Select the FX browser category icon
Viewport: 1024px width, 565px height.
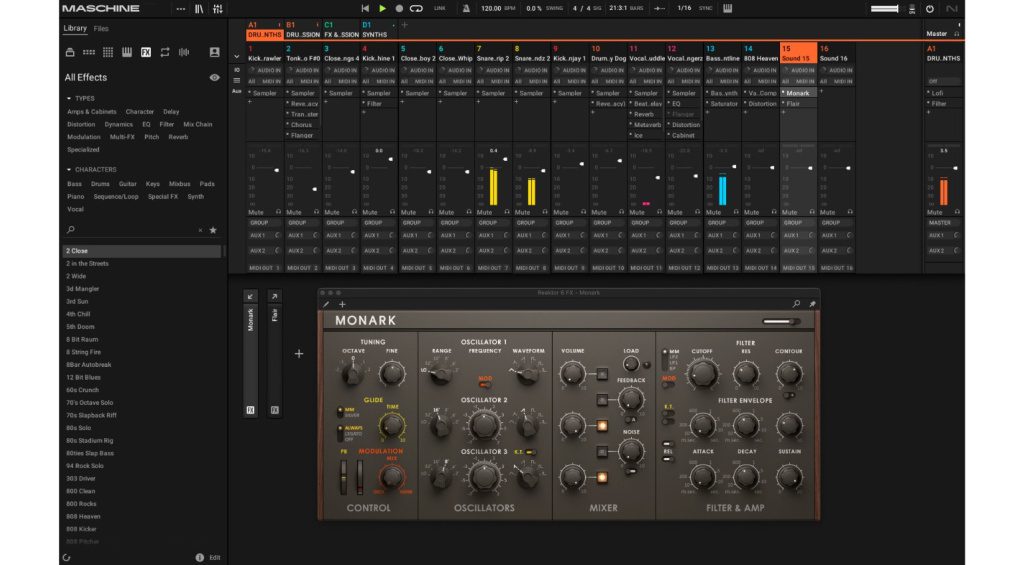pos(146,52)
